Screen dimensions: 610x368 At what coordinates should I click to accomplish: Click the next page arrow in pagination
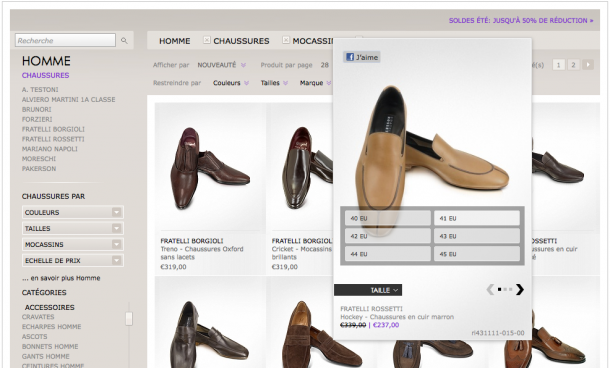pyautogui.click(x=588, y=65)
